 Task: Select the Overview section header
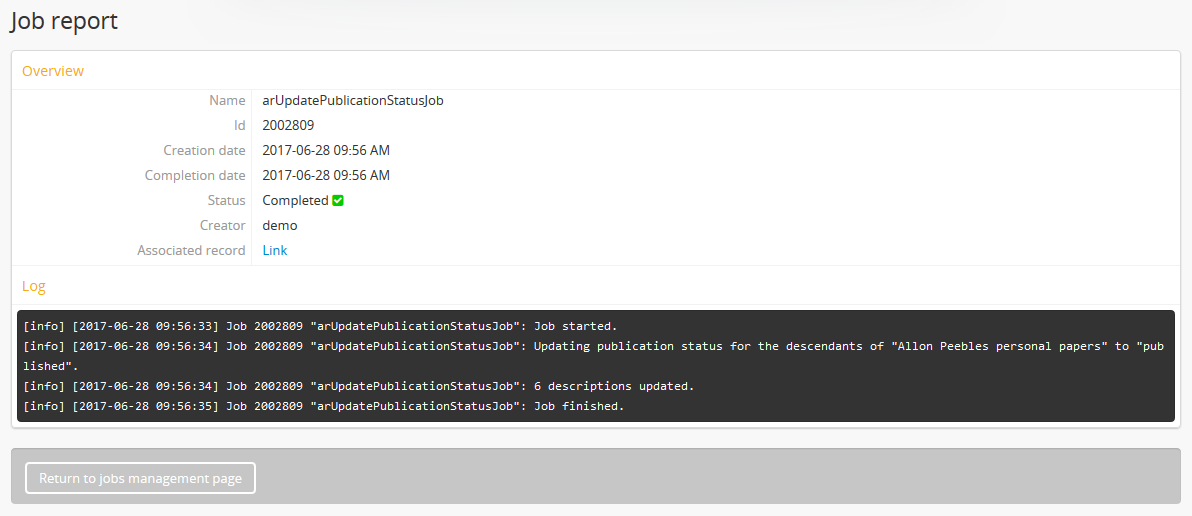tap(53, 71)
